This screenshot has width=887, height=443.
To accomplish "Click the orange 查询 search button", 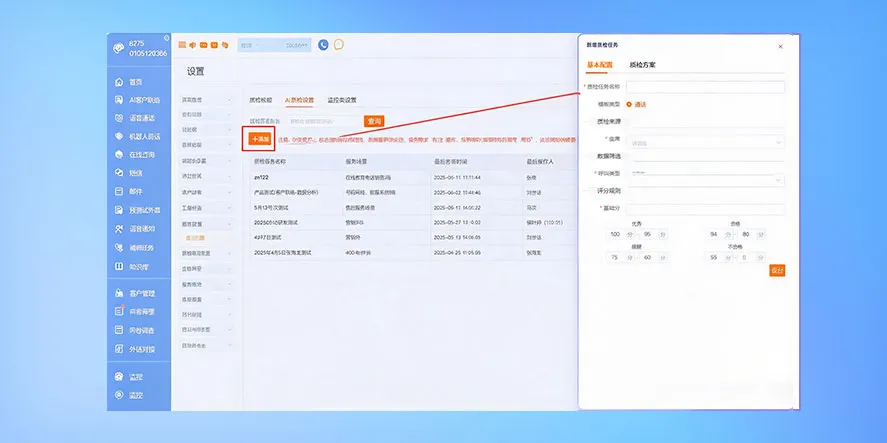I will 374,121.
